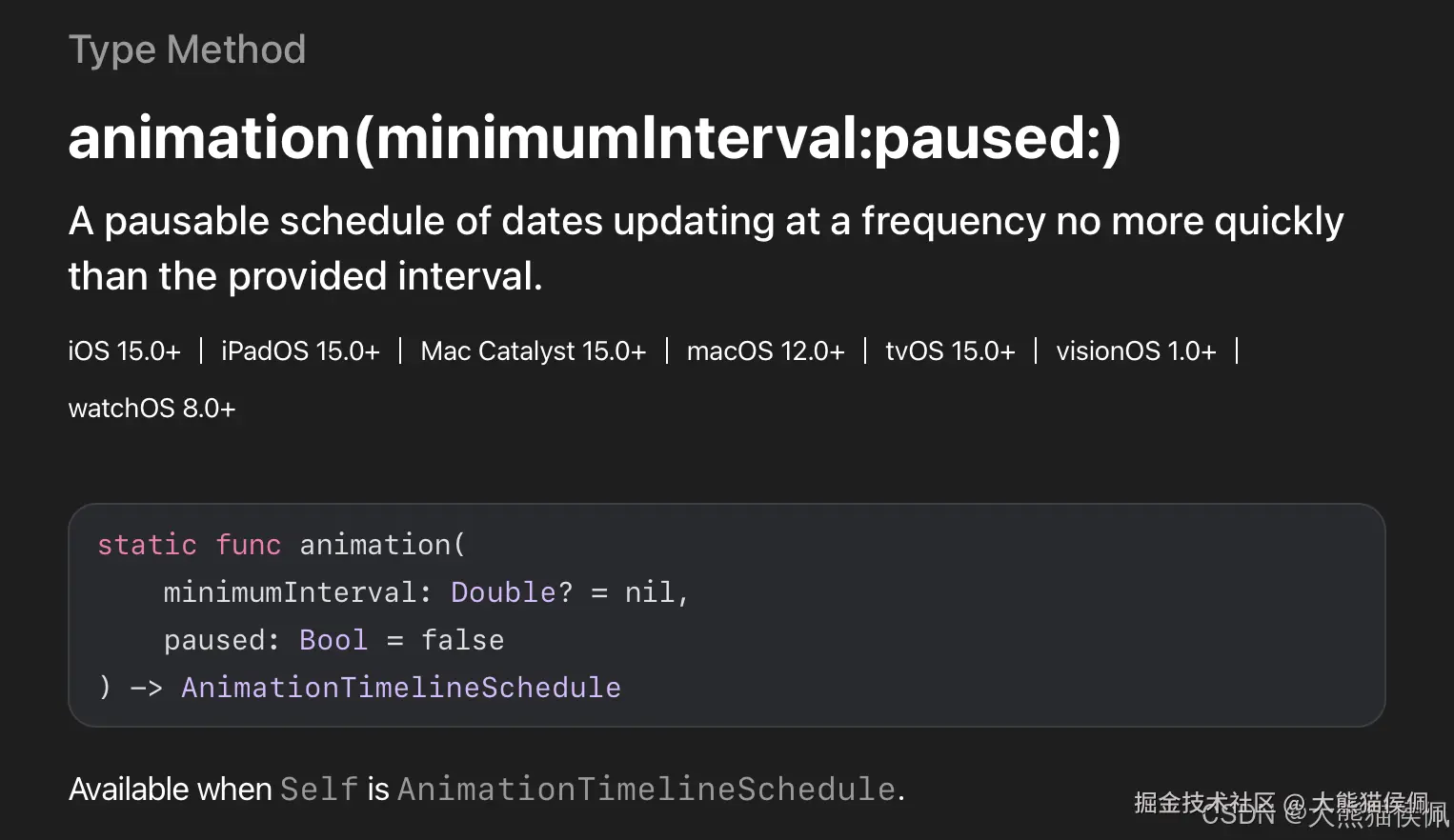Click Self in the Available when sentence
1454x840 pixels.
coord(318,790)
